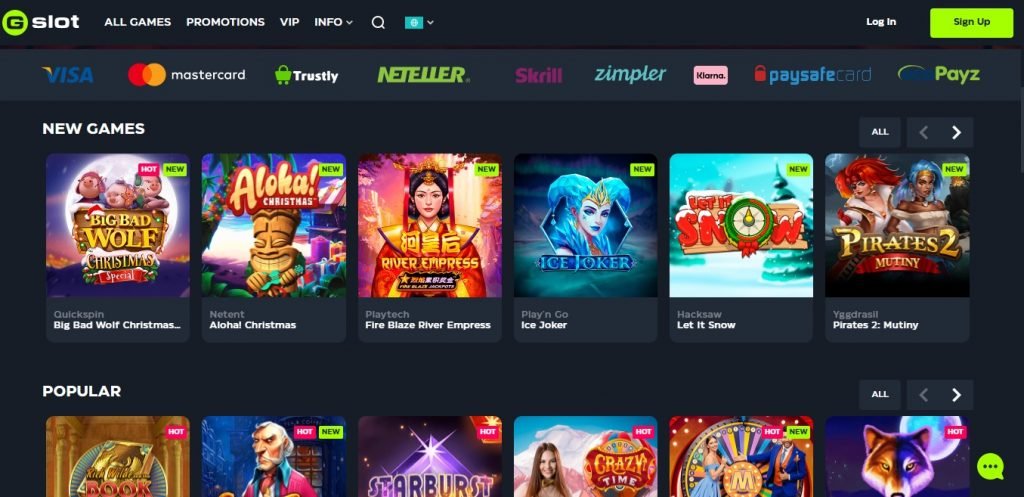
Task: Go to next Popular games arrow
Action: point(957,395)
